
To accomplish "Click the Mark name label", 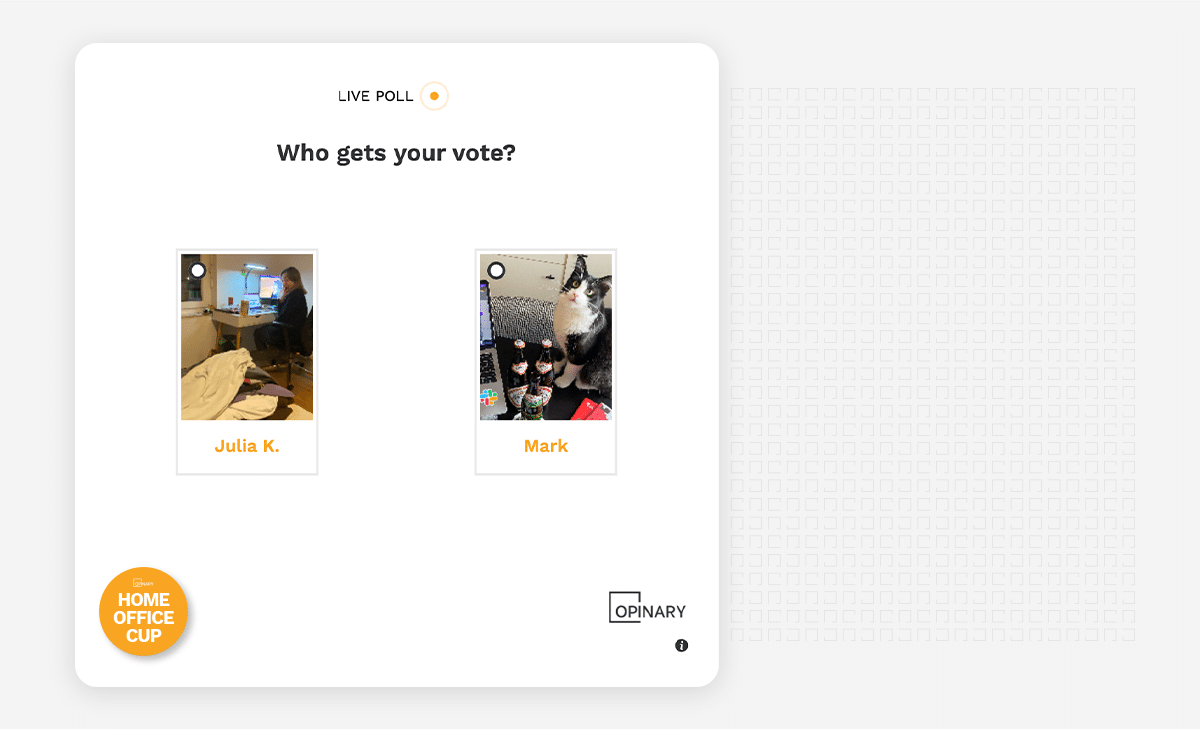I will [x=546, y=446].
